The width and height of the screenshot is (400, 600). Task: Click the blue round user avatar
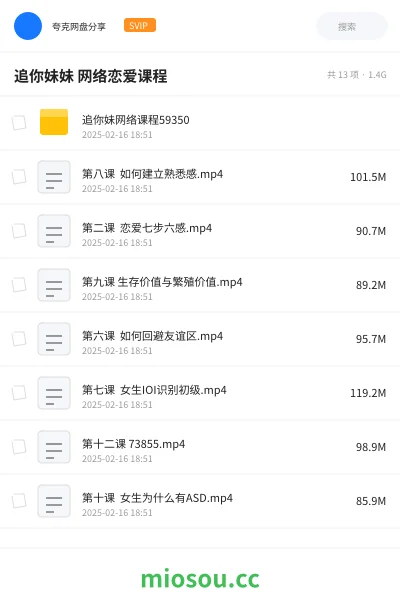point(28,26)
